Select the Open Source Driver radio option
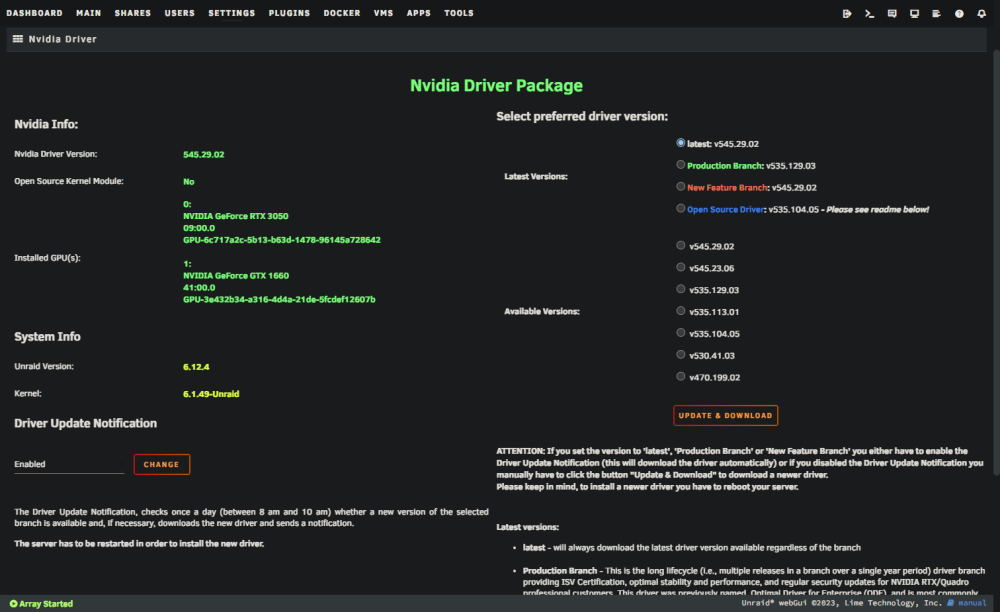This screenshot has height=612, width=1000. (680, 208)
